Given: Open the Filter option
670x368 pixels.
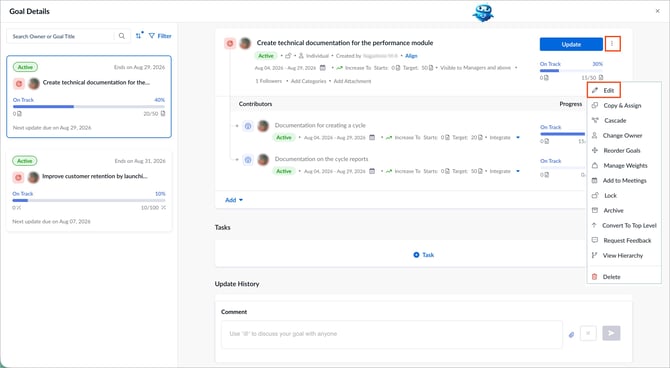Looking at the screenshot, I should pyautogui.click(x=160, y=36).
